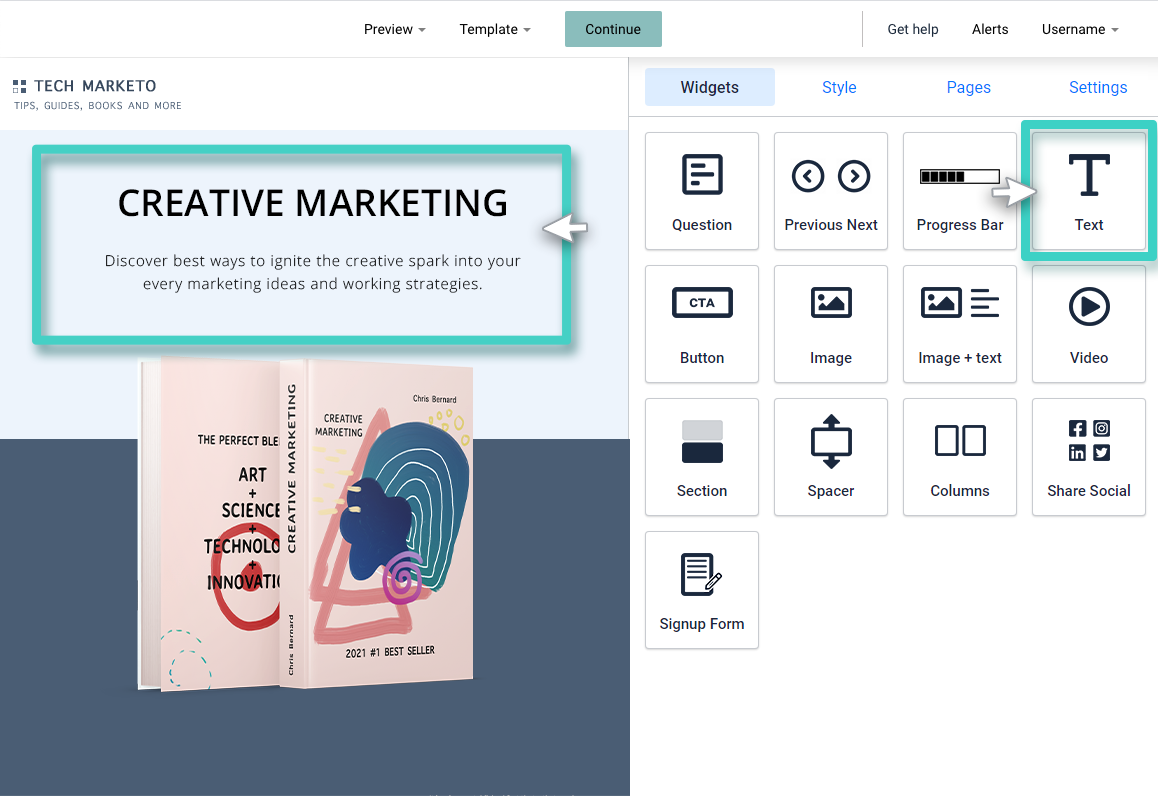Open the Template dropdown
This screenshot has height=796, width=1158.
[495, 30]
